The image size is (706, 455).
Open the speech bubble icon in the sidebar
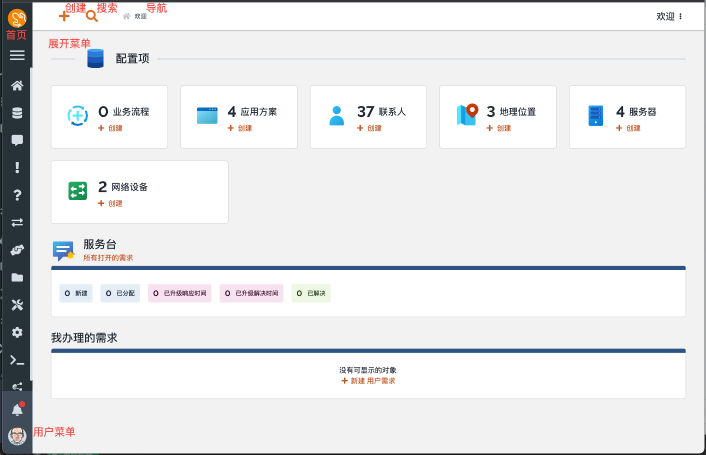(x=17, y=140)
